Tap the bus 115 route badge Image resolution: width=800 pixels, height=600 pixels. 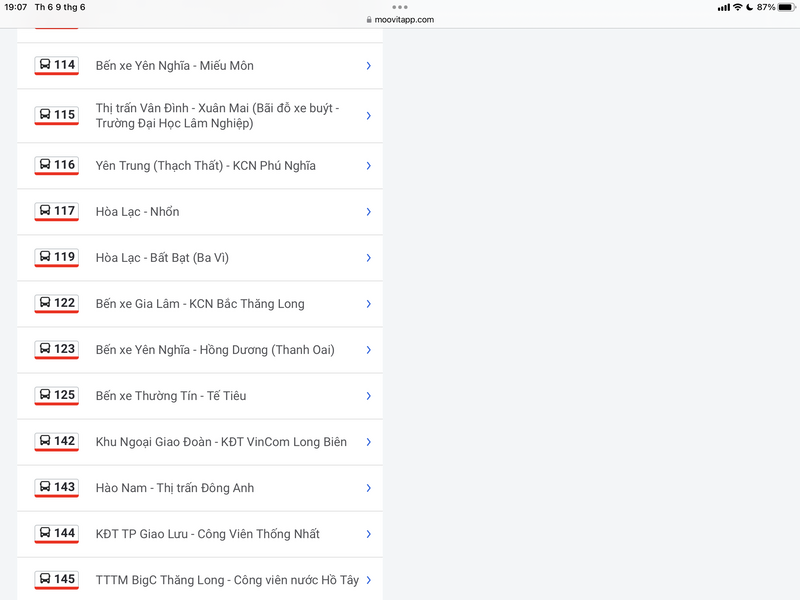57,115
